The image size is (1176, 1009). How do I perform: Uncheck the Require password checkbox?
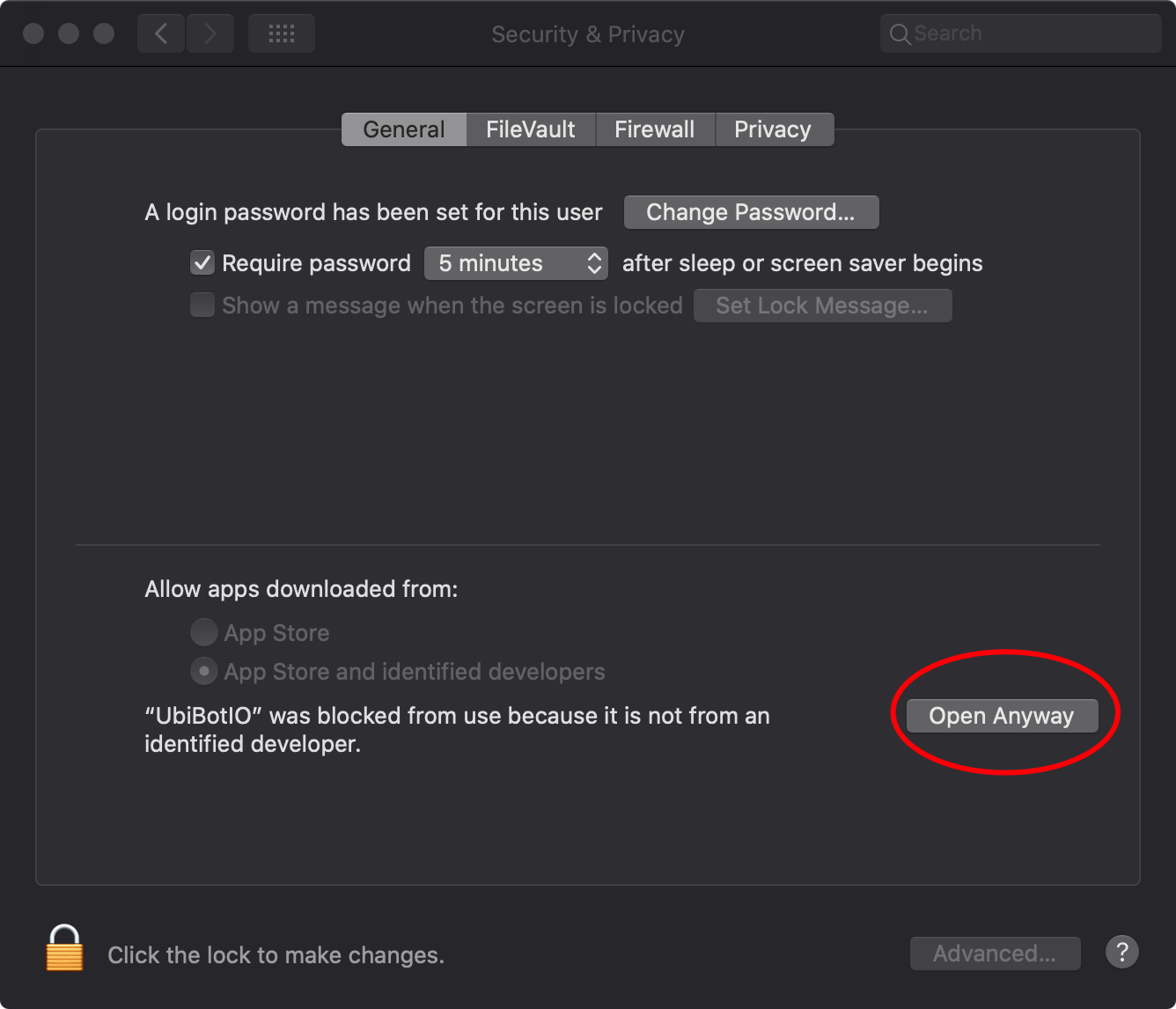[x=202, y=262]
